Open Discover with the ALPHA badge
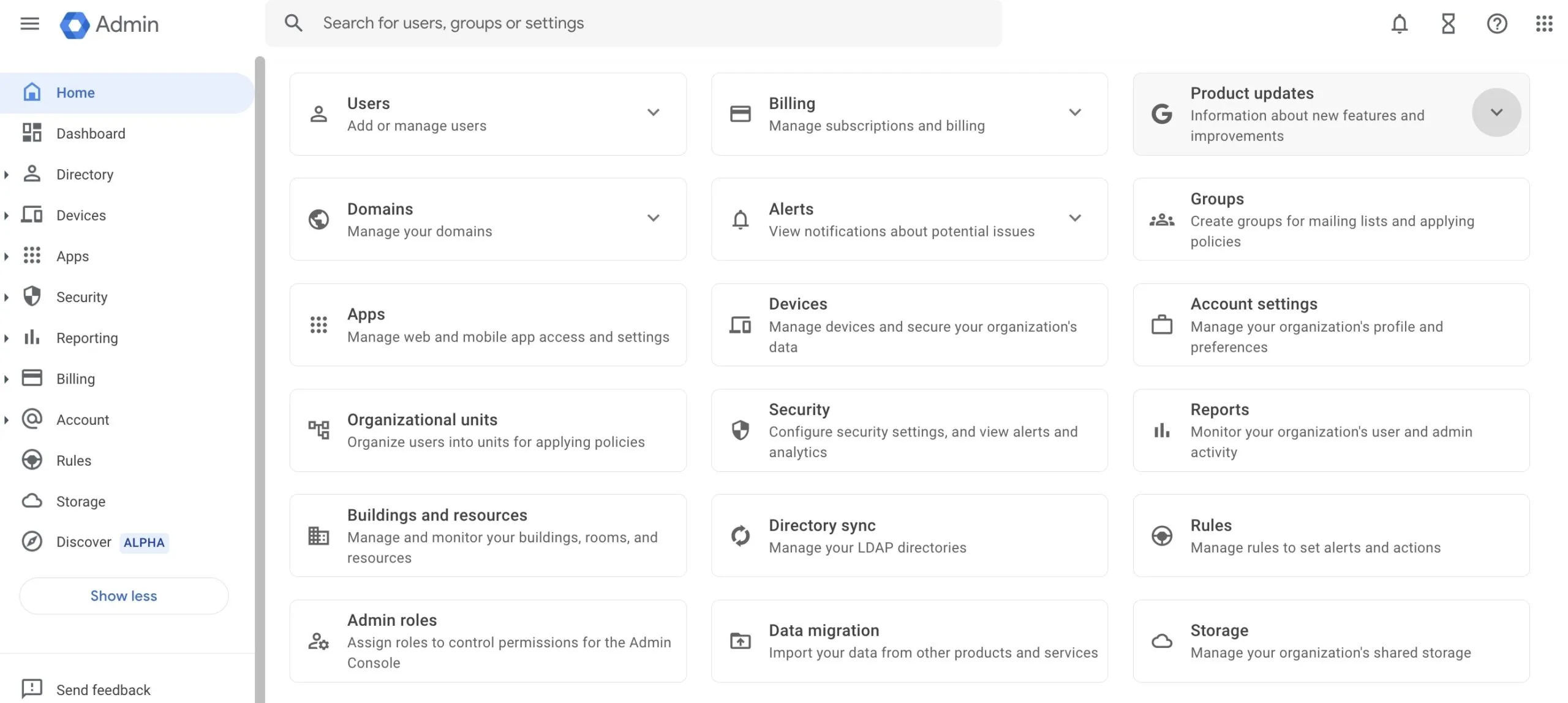The height and width of the screenshot is (703, 1568). pyautogui.click(x=83, y=542)
